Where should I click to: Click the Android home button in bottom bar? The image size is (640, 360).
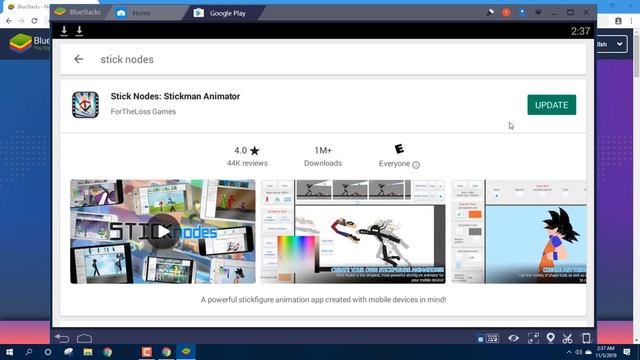click(84, 338)
